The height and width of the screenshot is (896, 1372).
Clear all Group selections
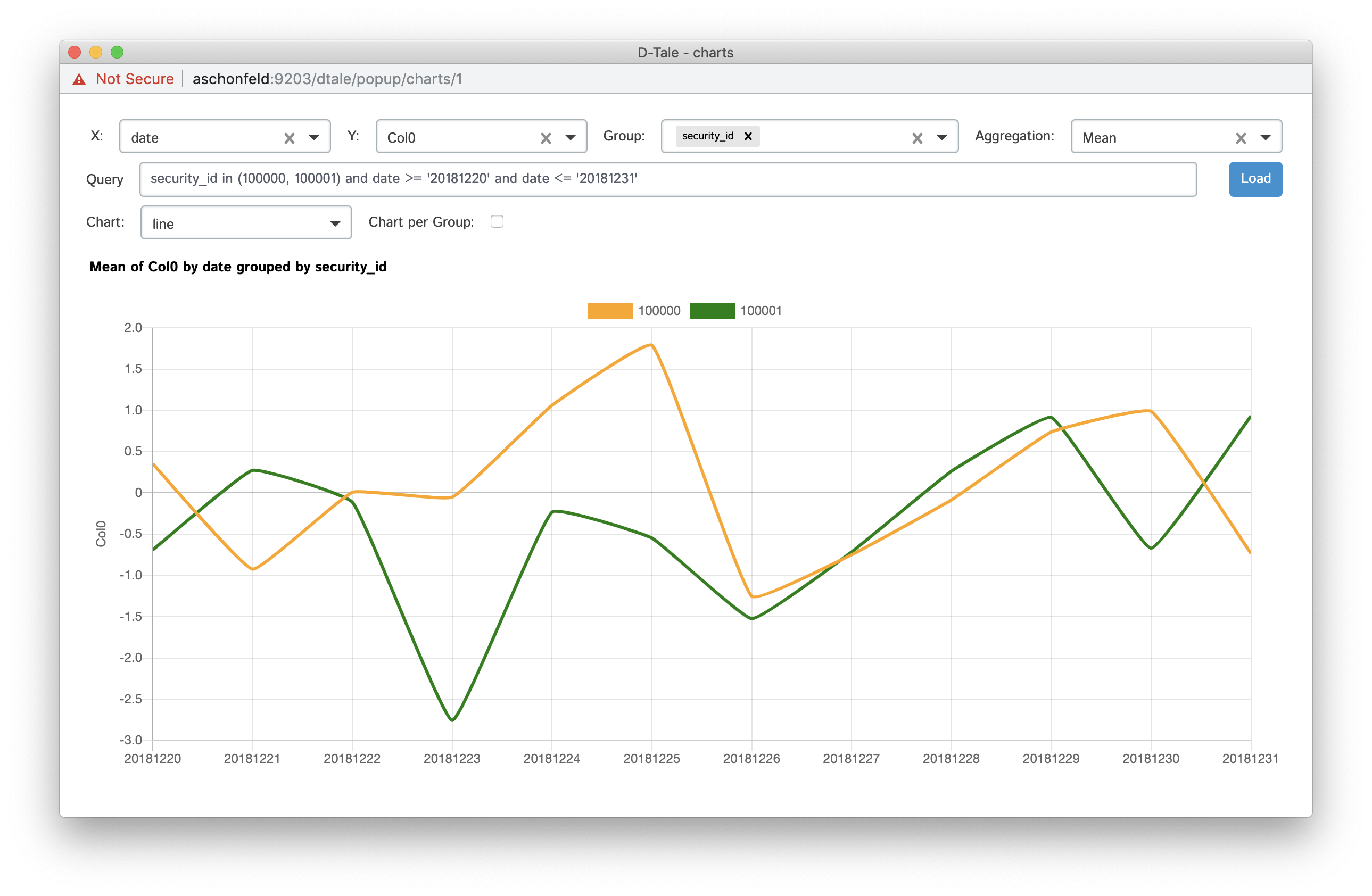916,138
